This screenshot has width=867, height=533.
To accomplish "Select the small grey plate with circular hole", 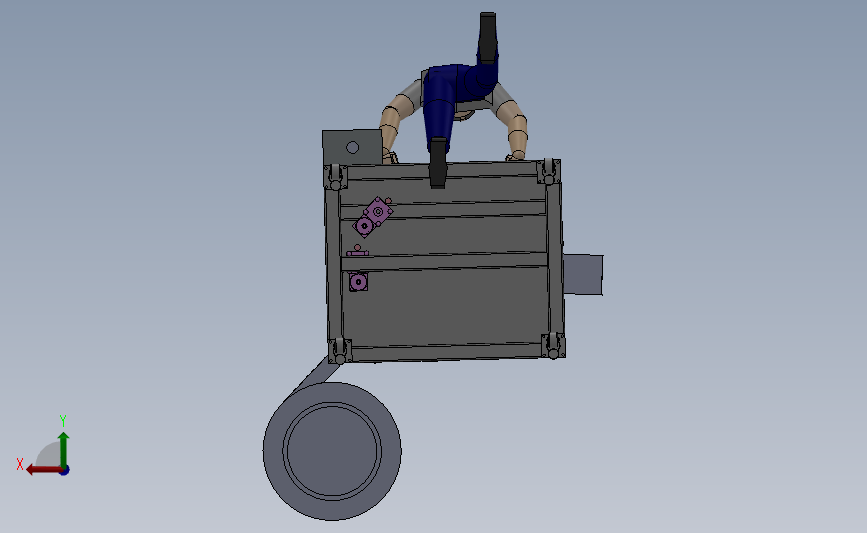I will click(352, 147).
